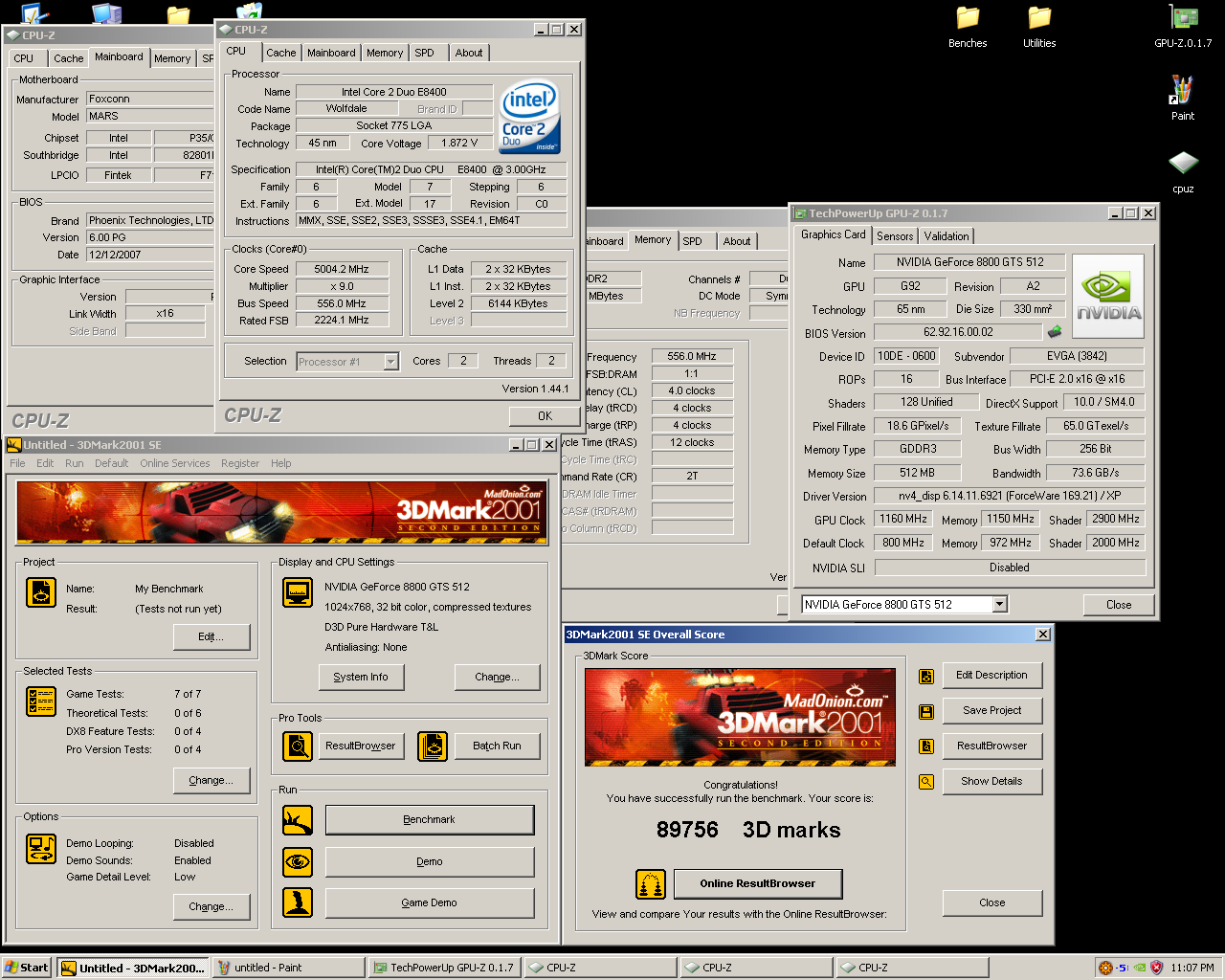Click the Batch Run button

498,746
